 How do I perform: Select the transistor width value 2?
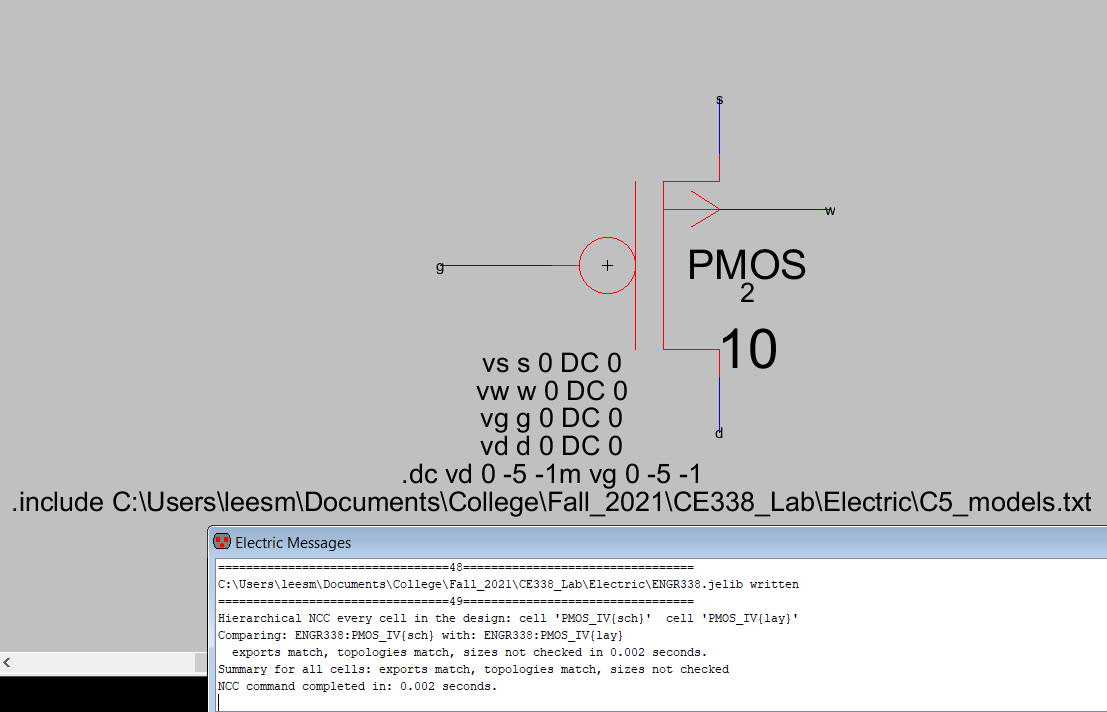click(x=747, y=293)
